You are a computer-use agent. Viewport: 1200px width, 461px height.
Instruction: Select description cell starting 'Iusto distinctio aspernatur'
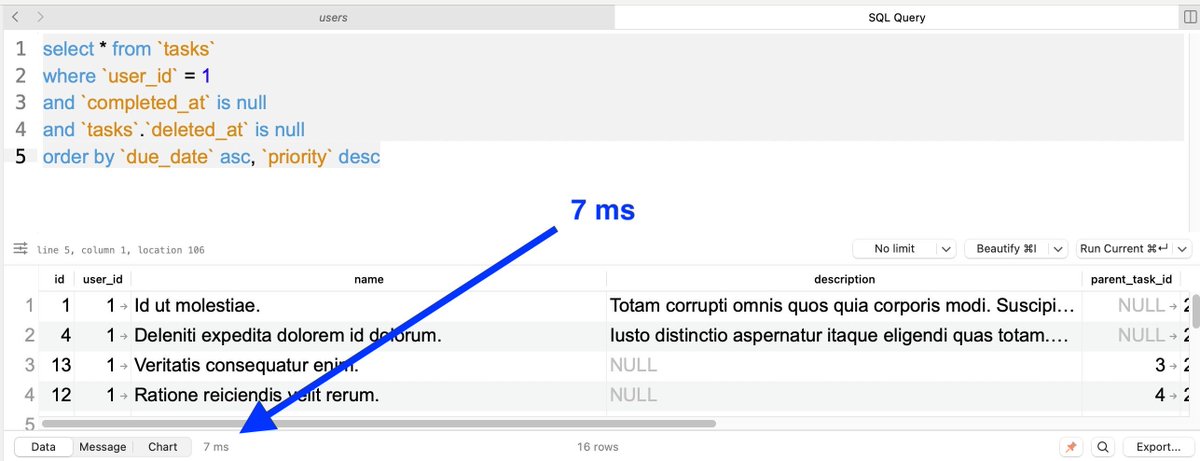(844, 335)
